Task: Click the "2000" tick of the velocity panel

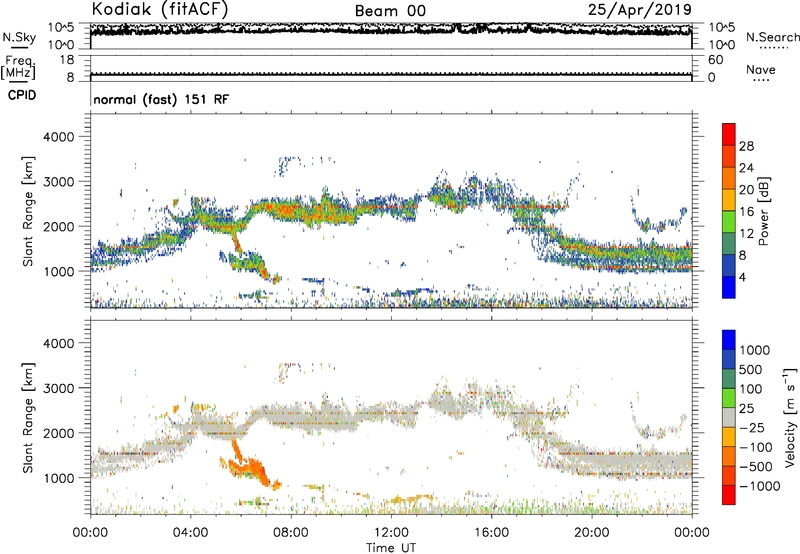Action: pyautogui.click(x=58, y=433)
